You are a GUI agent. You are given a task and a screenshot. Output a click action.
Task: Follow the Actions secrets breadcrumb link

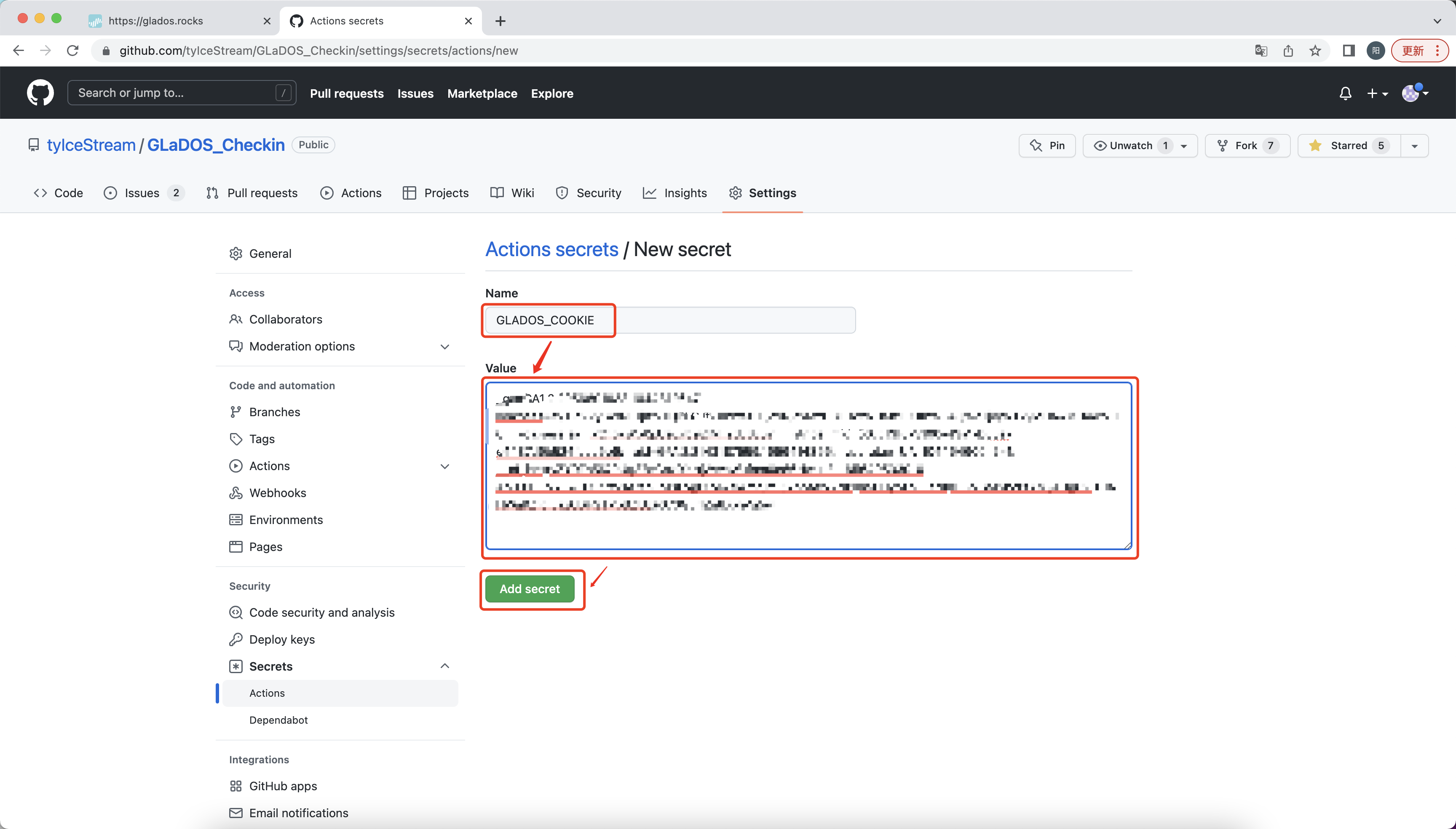[551, 249]
